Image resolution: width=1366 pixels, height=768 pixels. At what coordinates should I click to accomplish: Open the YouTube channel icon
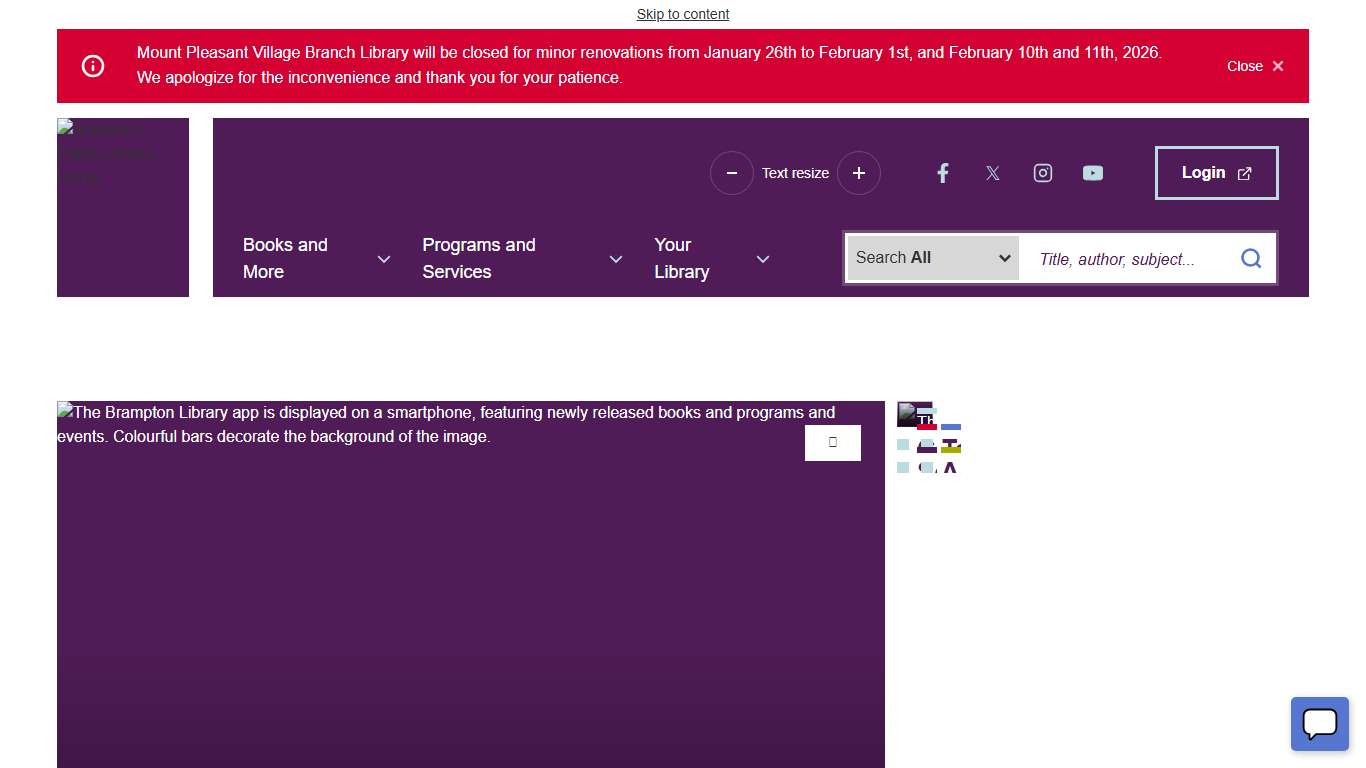pyautogui.click(x=1092, y=173)
